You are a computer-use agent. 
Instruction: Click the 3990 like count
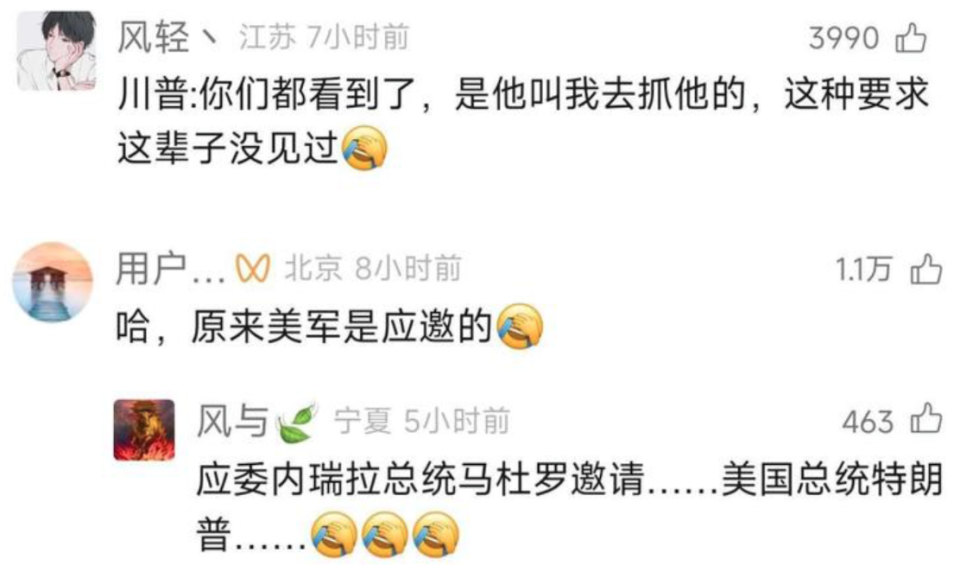(x=844, y=39)
